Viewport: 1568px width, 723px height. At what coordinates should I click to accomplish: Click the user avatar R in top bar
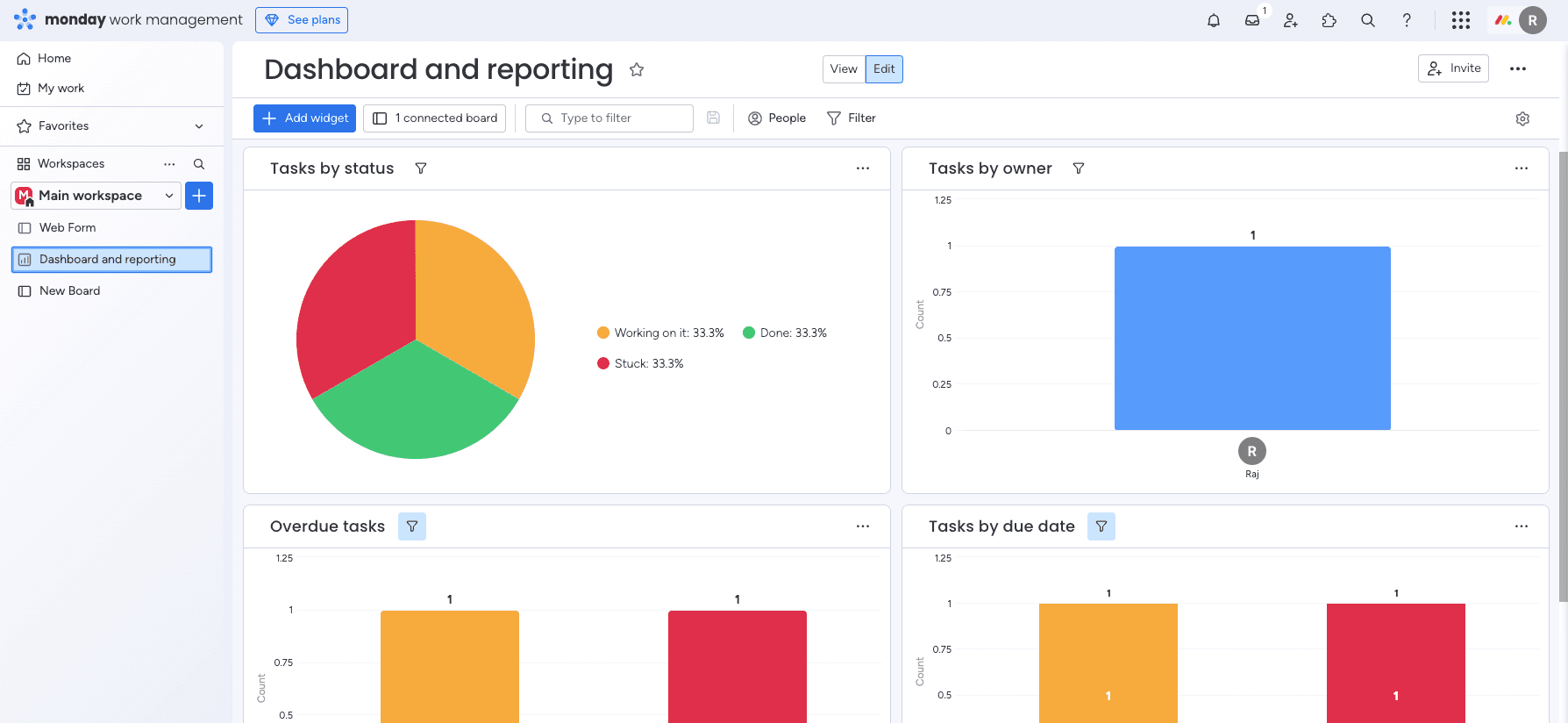(x=1533, y=20)
